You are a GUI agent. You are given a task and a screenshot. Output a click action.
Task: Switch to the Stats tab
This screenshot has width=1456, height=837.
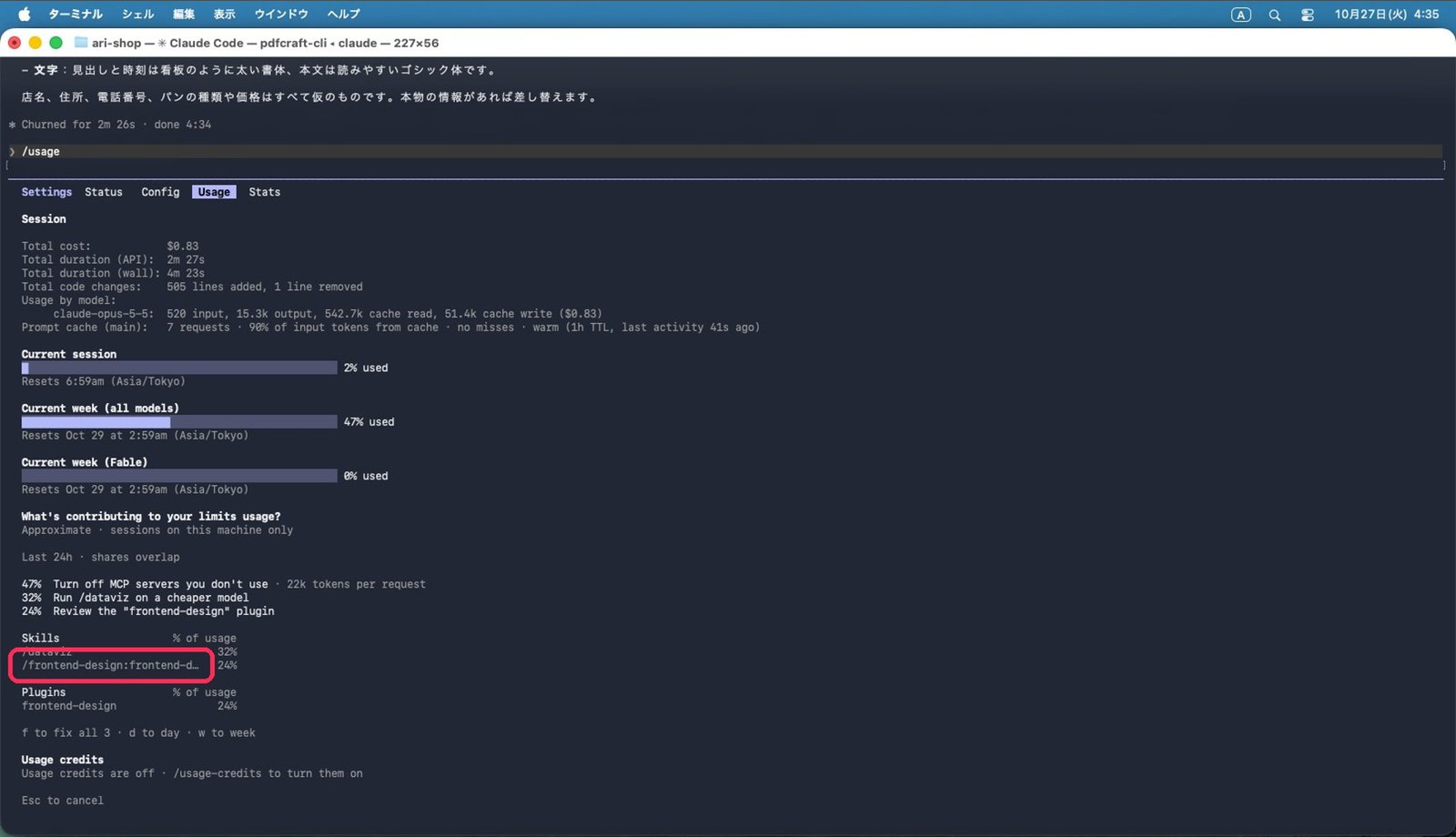265,192
